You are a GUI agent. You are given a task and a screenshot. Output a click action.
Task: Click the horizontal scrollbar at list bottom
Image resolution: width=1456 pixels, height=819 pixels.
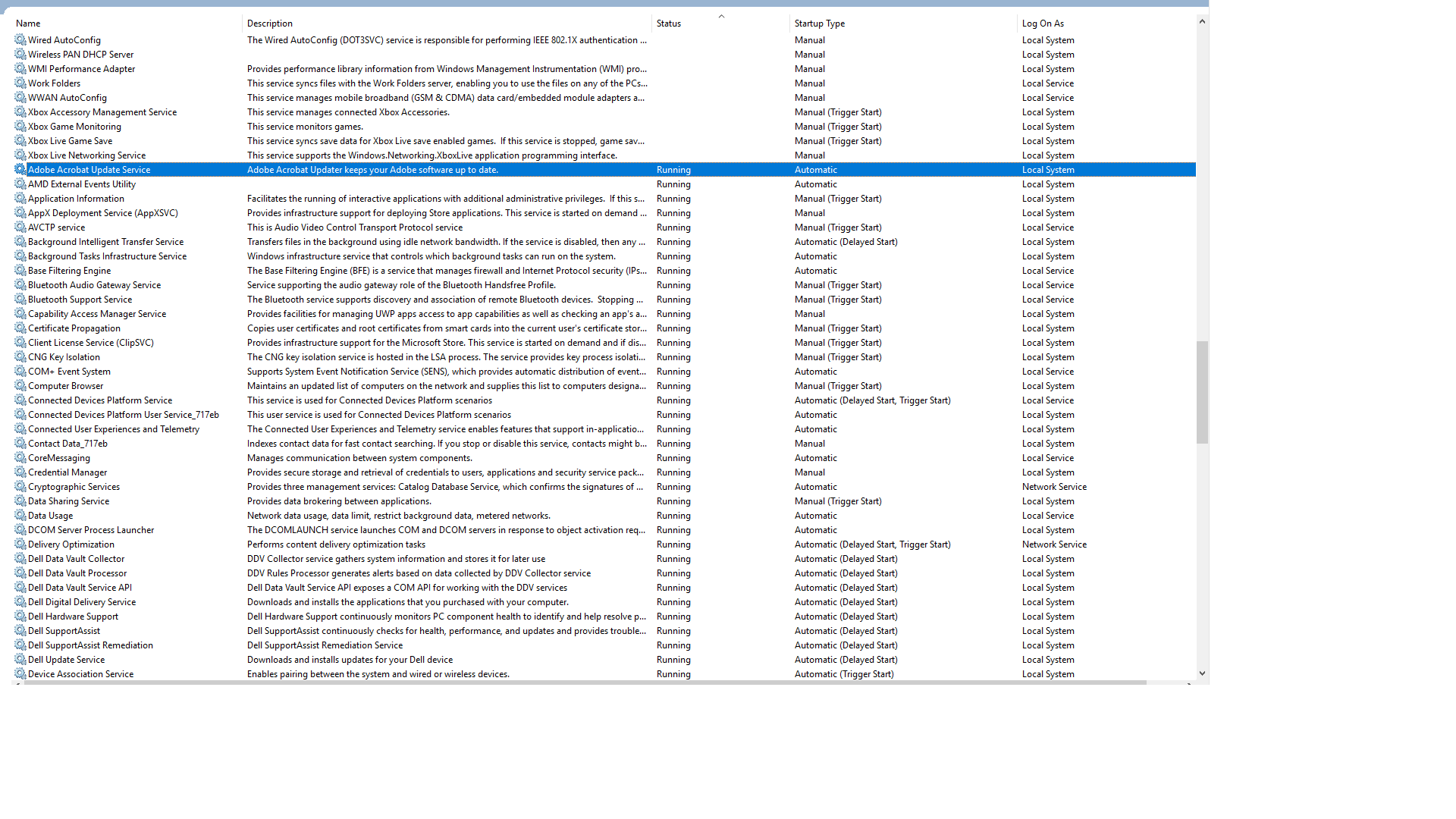coord(585,683)
